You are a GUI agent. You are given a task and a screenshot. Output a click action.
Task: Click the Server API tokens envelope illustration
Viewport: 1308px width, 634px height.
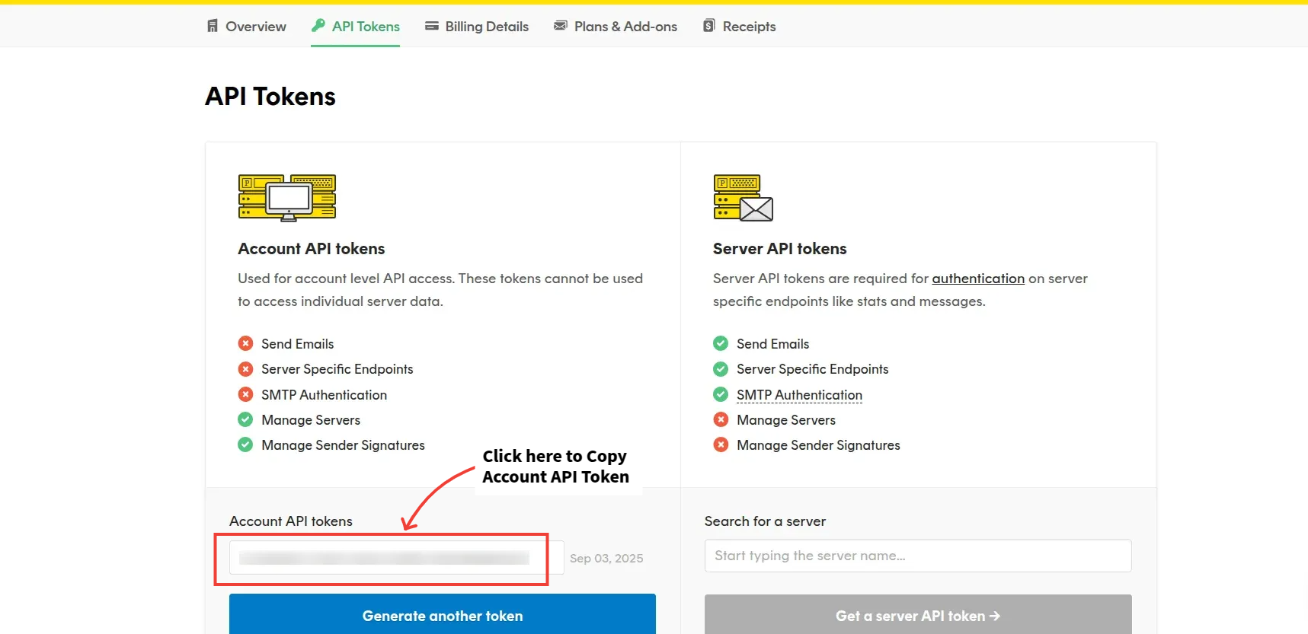click(743, 197)
